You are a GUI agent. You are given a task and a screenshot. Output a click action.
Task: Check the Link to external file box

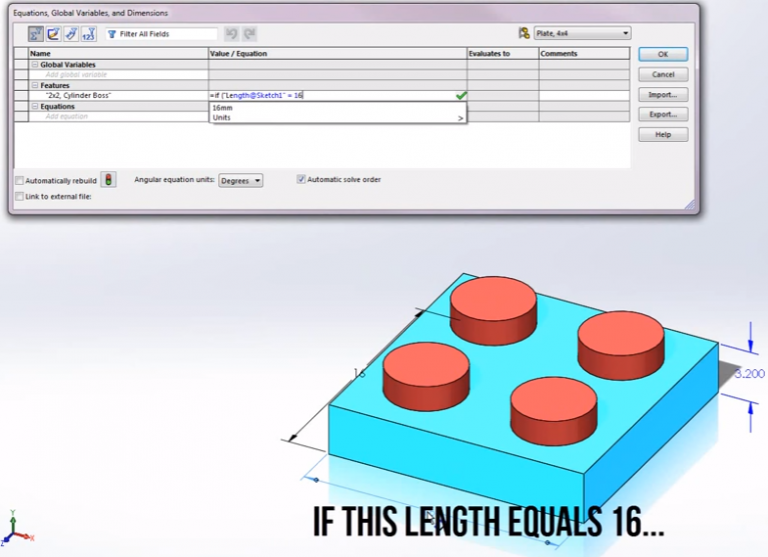(20, 197)
